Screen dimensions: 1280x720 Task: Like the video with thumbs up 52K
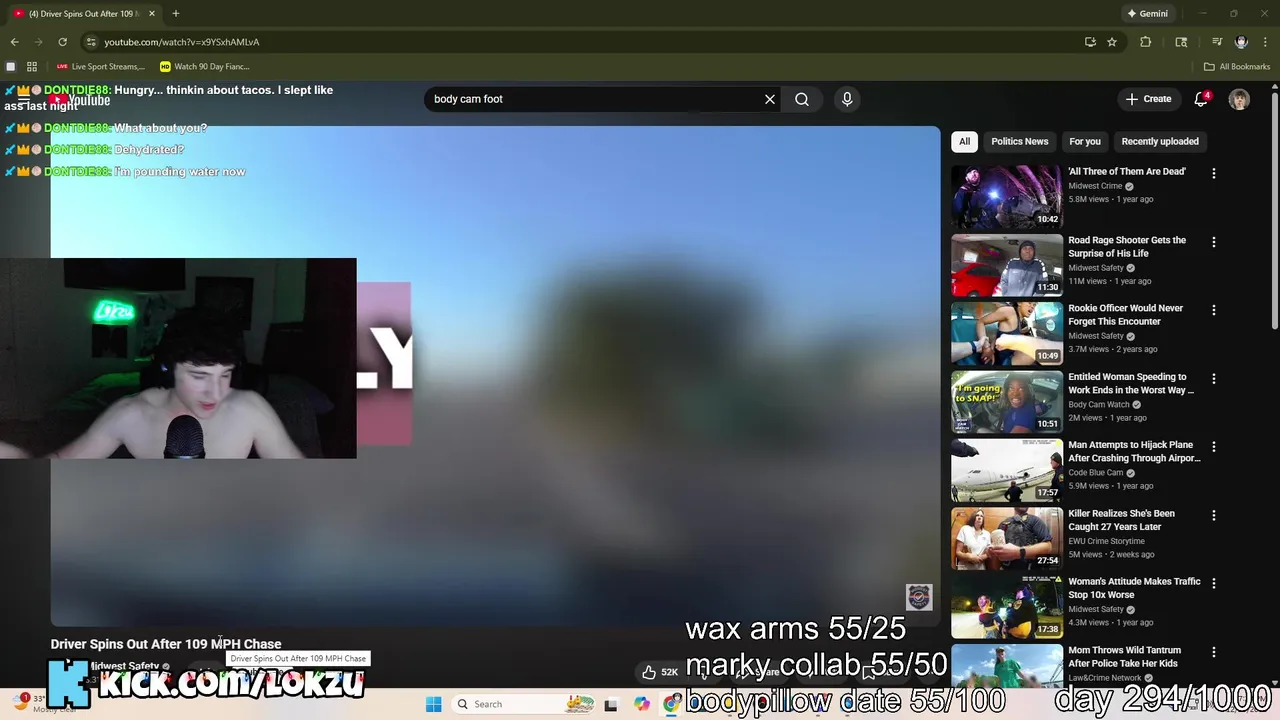660,672
